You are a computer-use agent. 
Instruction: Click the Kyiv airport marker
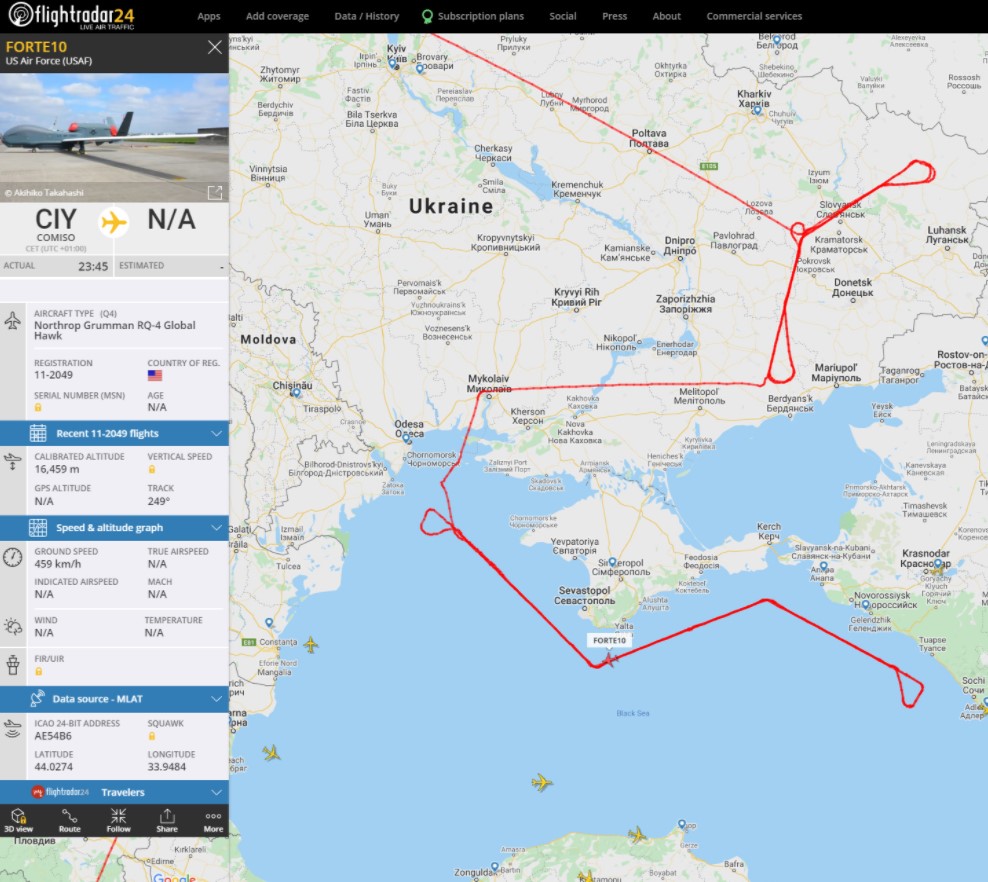point(393,63)
